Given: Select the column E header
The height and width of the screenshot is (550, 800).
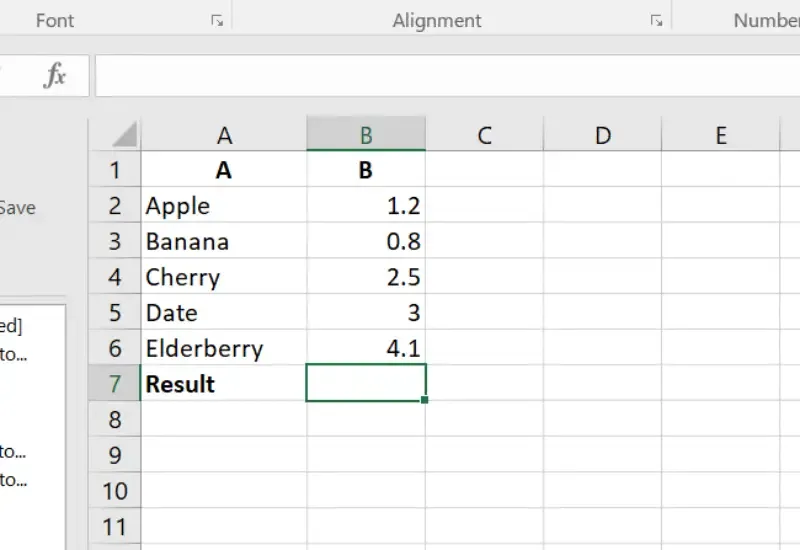Looking at the screenshot, I should click(720, 135).
